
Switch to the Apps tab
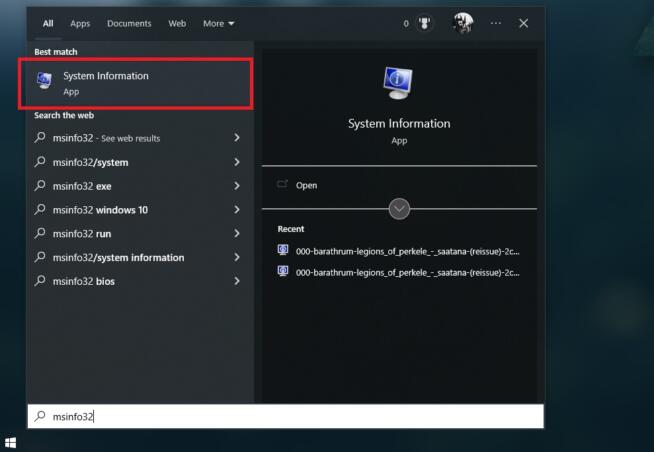[80, 23]
